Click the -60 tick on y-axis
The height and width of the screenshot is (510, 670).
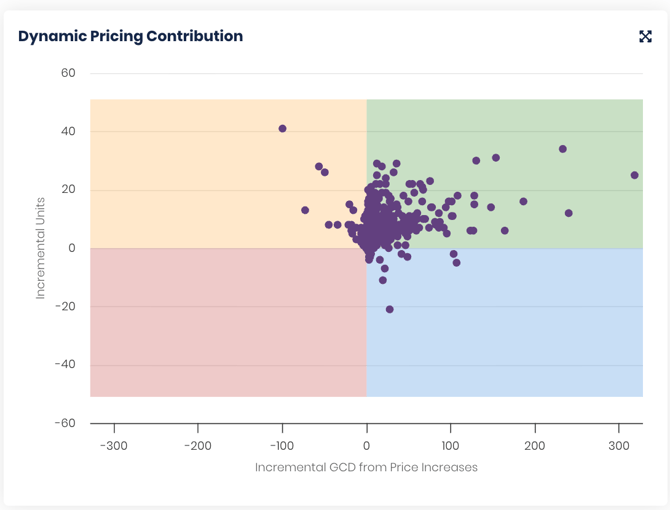tap(65, 423)
